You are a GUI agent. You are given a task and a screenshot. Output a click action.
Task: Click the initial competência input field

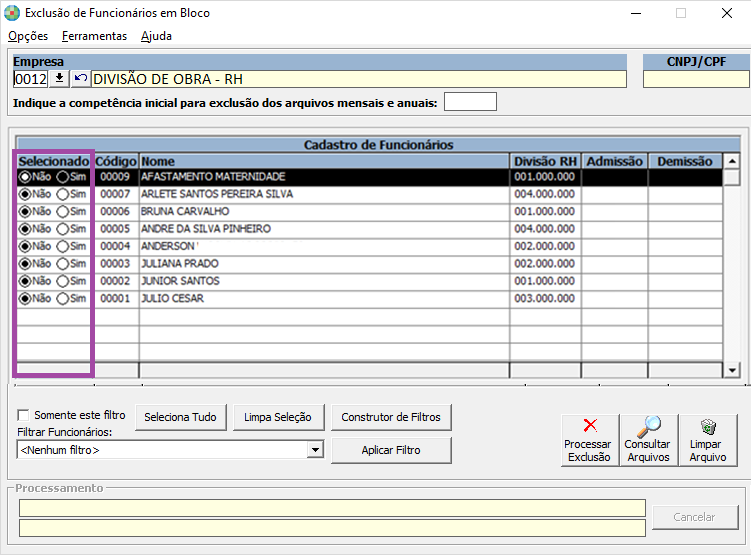click(470, 102)
